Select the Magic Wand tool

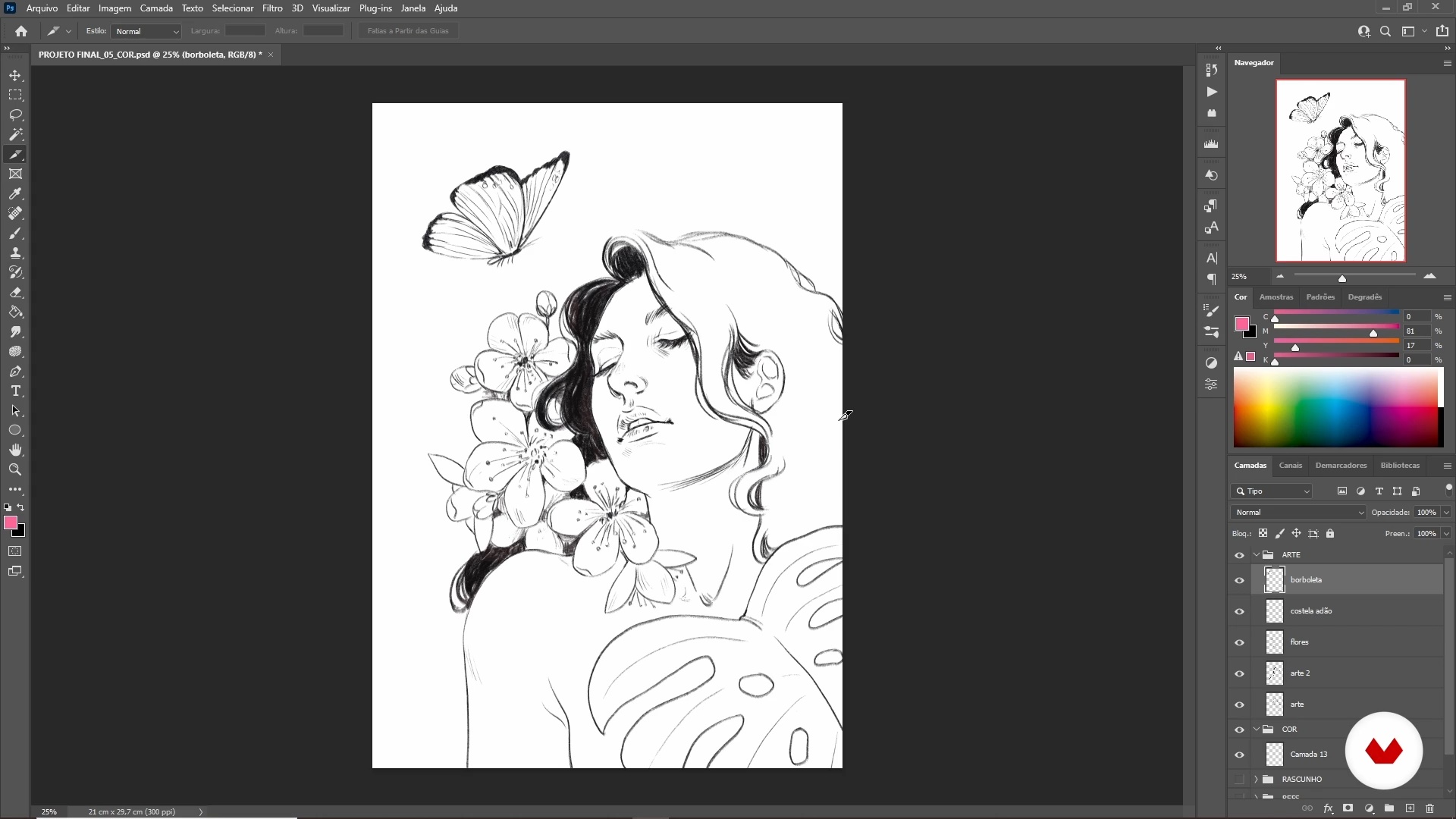tap(15, 135)
